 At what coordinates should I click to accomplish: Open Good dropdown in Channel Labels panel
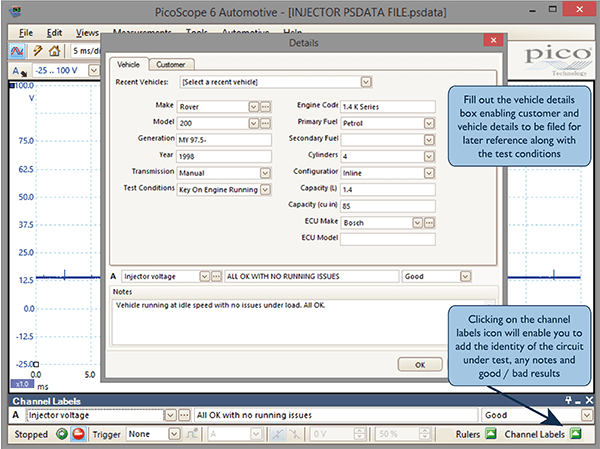pyautogui.click(x=586, y=415)
